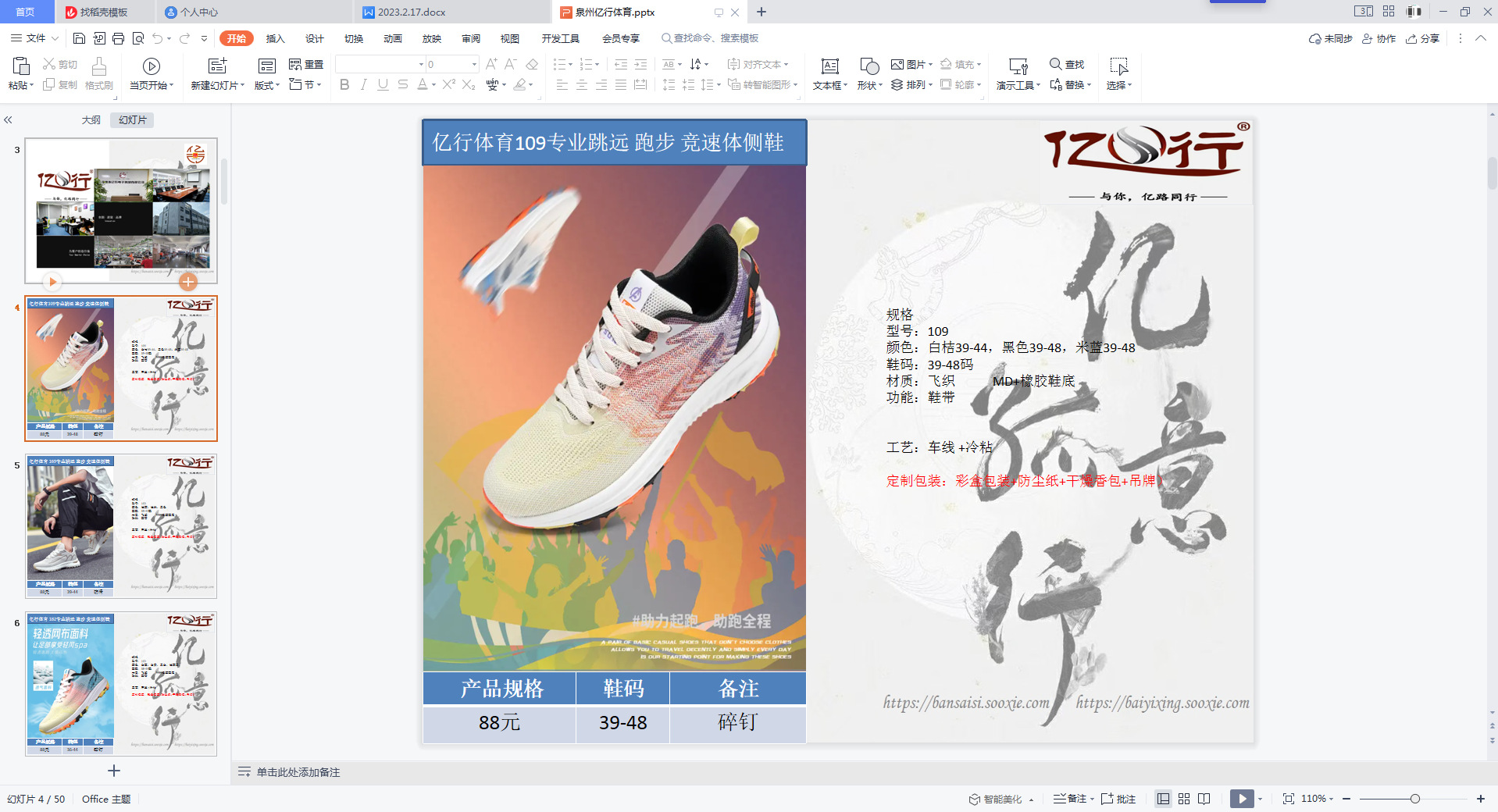Click the Subscript icon
This screenshot has width=1498, height=812.
coord(469,84)
